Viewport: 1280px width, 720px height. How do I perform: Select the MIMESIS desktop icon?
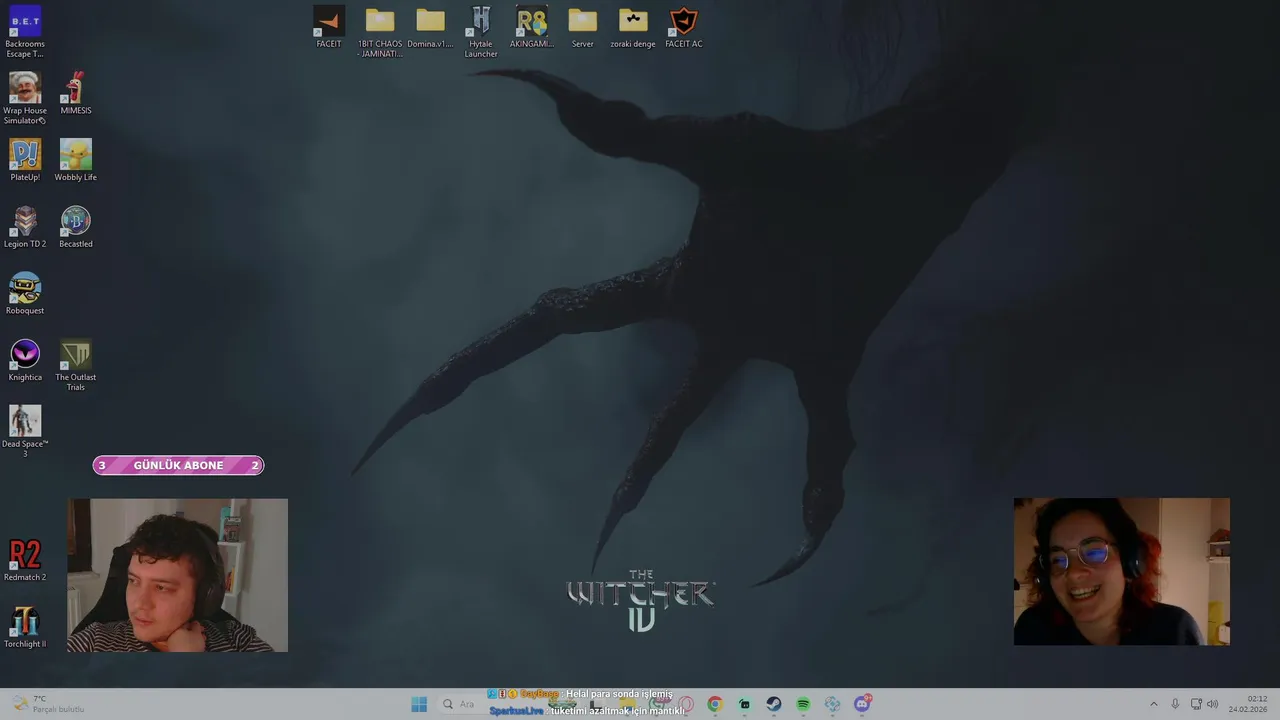[x=76, y=94]
